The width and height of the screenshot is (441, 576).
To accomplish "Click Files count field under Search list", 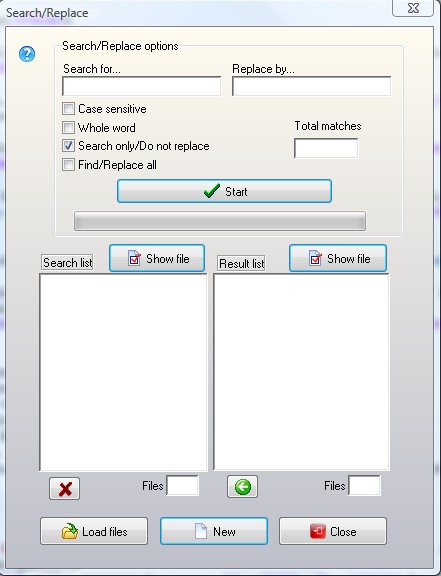I will pos(183,486).
